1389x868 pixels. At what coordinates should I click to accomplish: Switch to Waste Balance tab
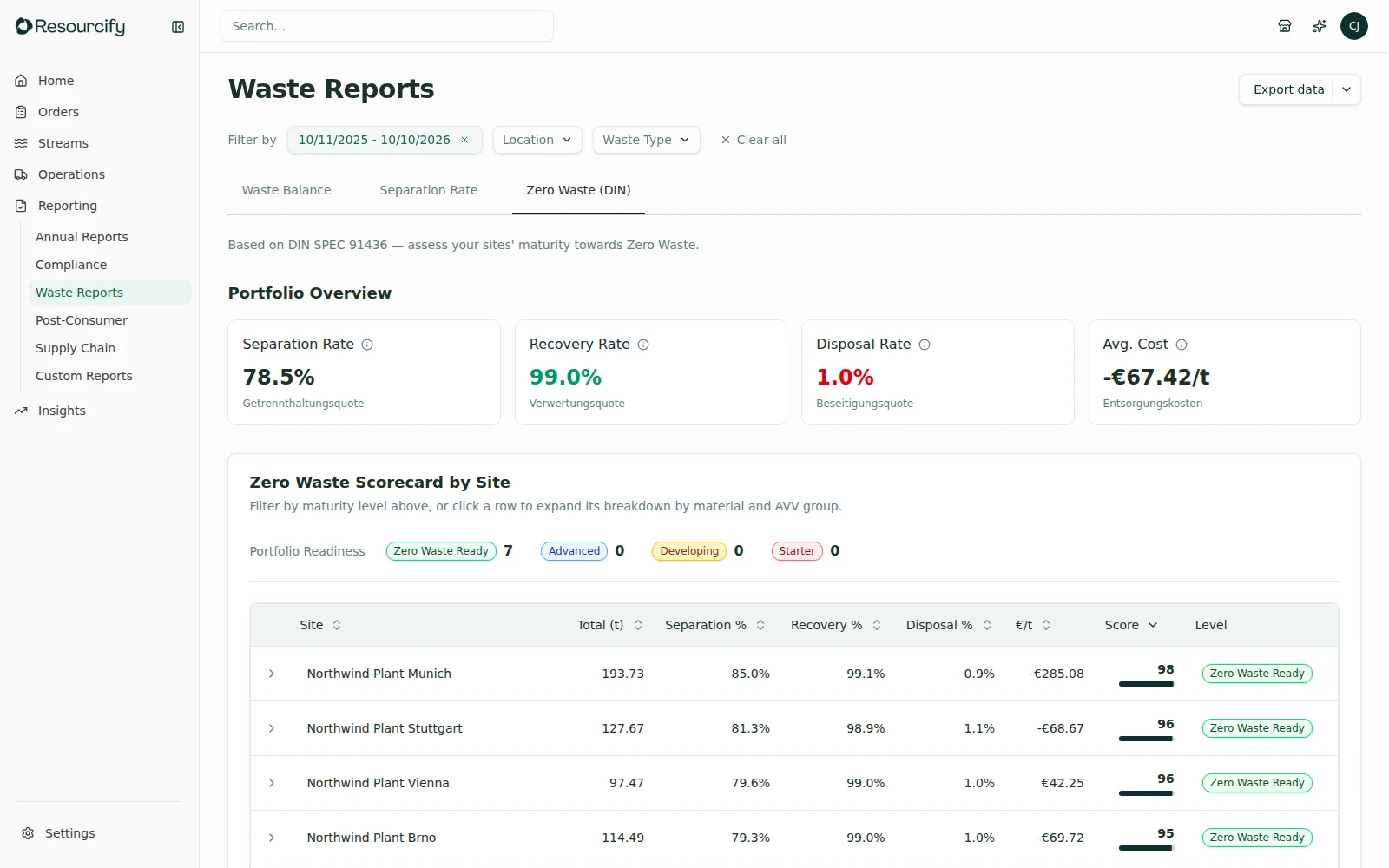click(x=286, y=190)
